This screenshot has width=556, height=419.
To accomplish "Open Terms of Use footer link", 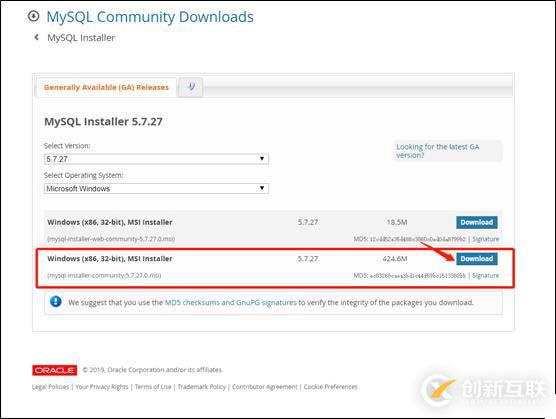I will coord(153,387).
